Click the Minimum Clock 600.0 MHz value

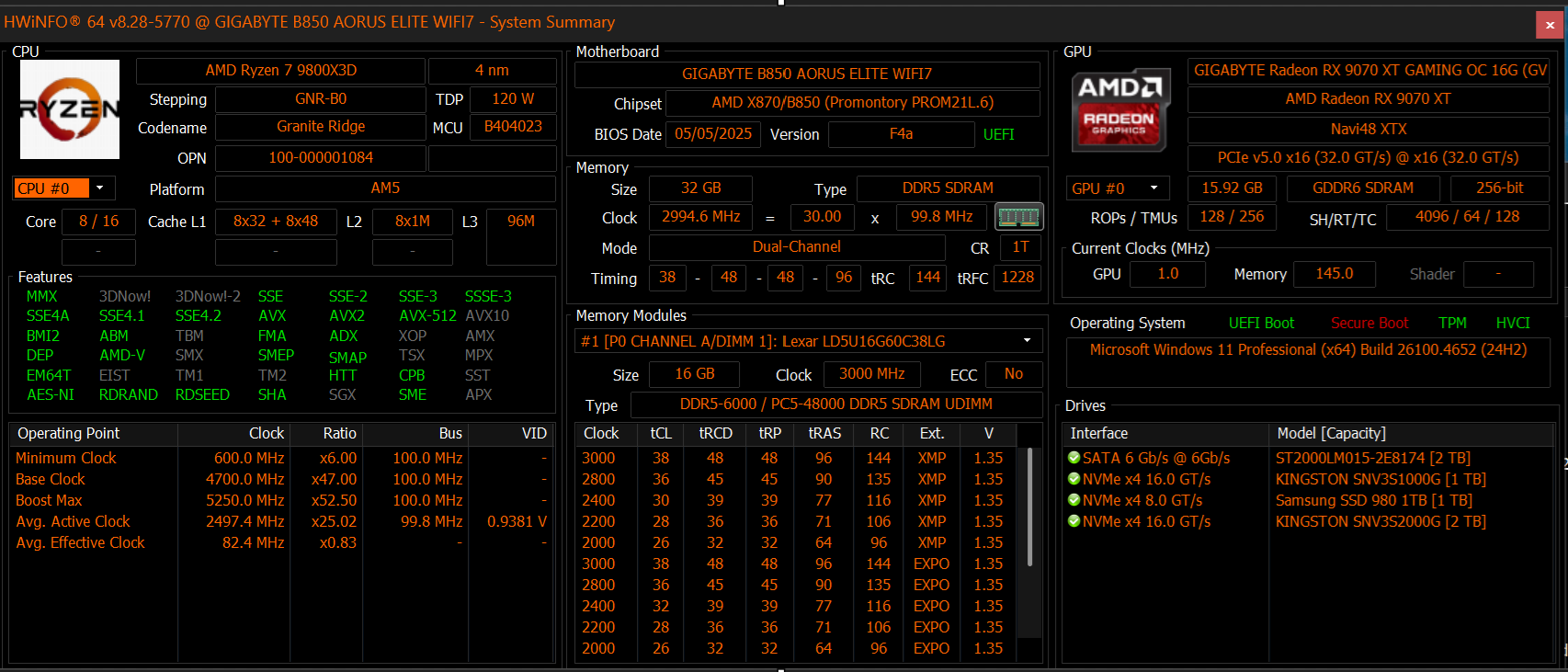click(249, 458)
